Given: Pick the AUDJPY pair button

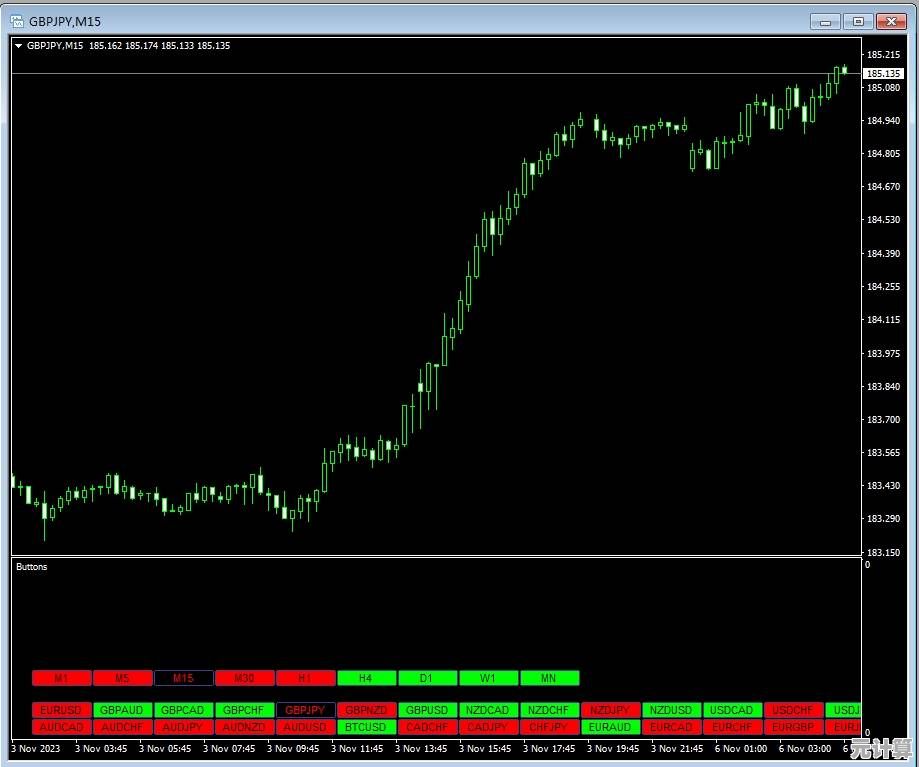Looking at the screenshot, I should coord(183,727).
